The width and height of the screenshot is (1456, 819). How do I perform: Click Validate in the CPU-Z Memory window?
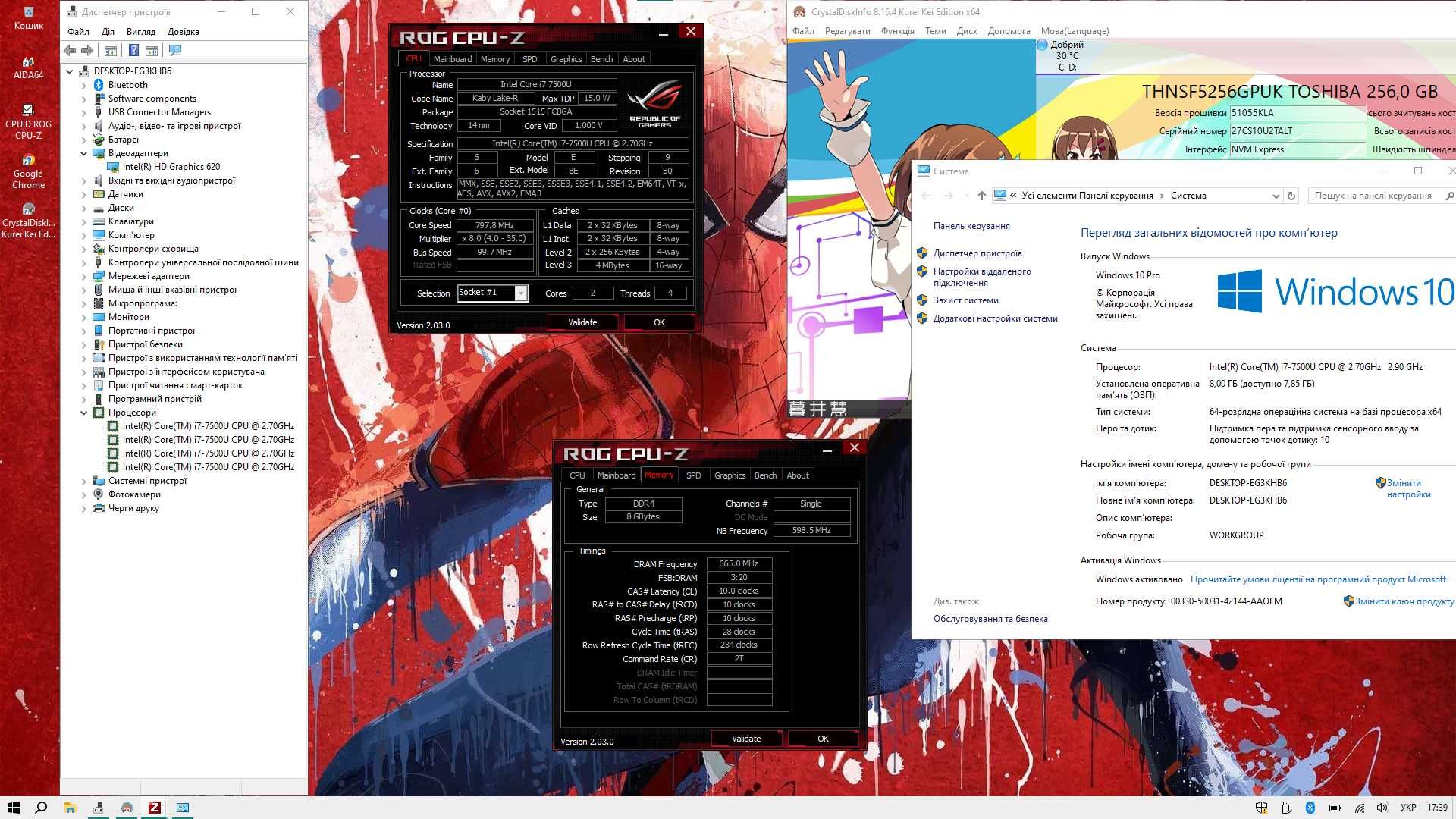pos(746,739)
